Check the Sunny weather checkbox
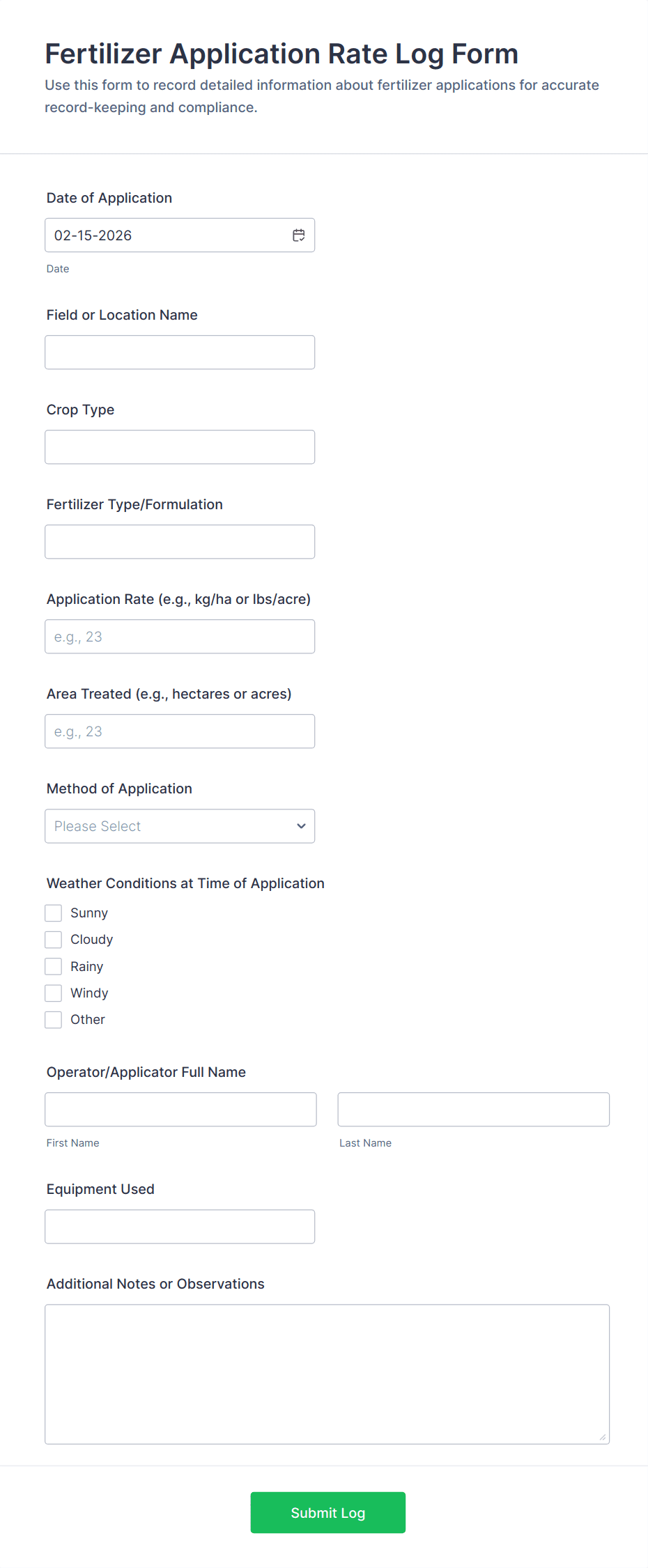Viewport: 648px width, 1568px height. click(54, 913)
